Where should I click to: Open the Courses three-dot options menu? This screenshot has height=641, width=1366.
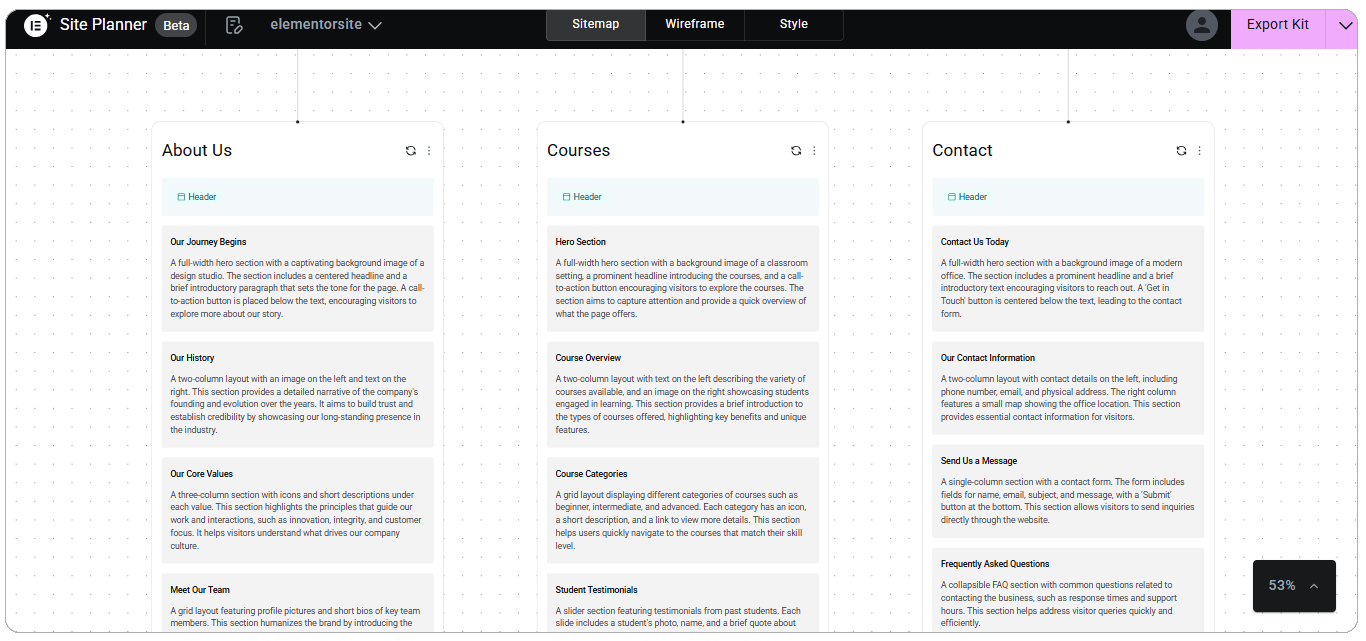coord(814,150)
